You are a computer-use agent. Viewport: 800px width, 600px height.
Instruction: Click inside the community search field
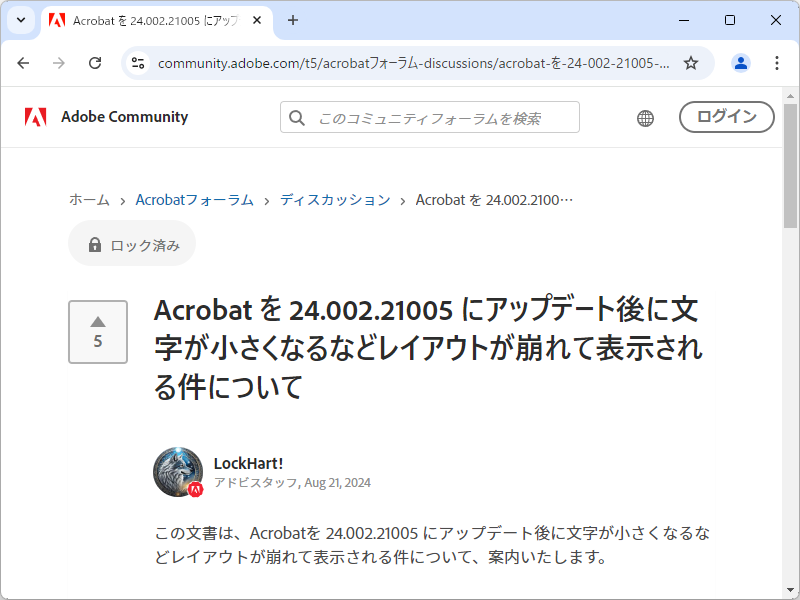[420, 117]
